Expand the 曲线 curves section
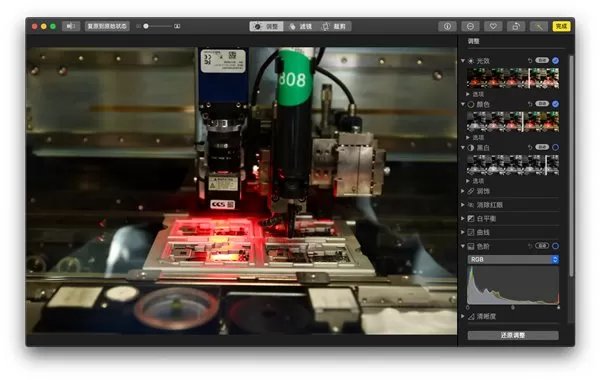Screen dimensions: 600x380 coord(463,232)
